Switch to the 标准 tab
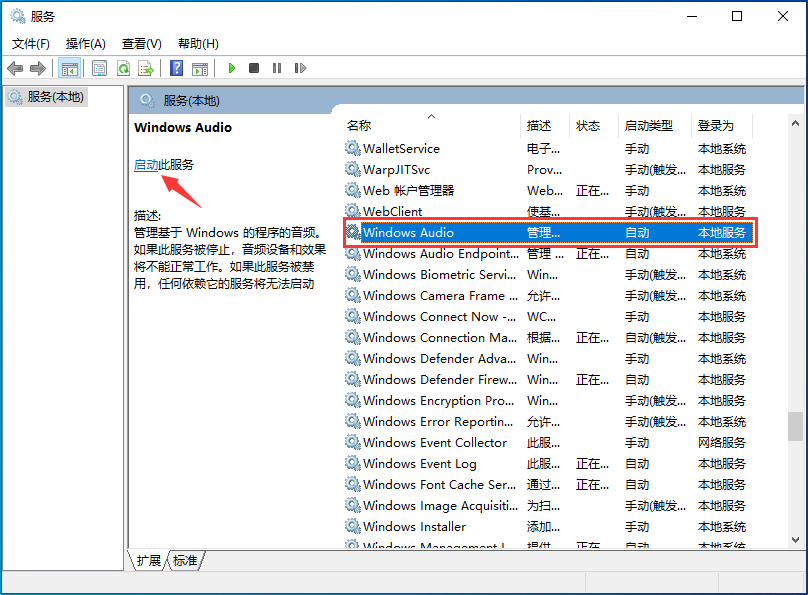Viewport: 808px width, 595px height. 185,560
